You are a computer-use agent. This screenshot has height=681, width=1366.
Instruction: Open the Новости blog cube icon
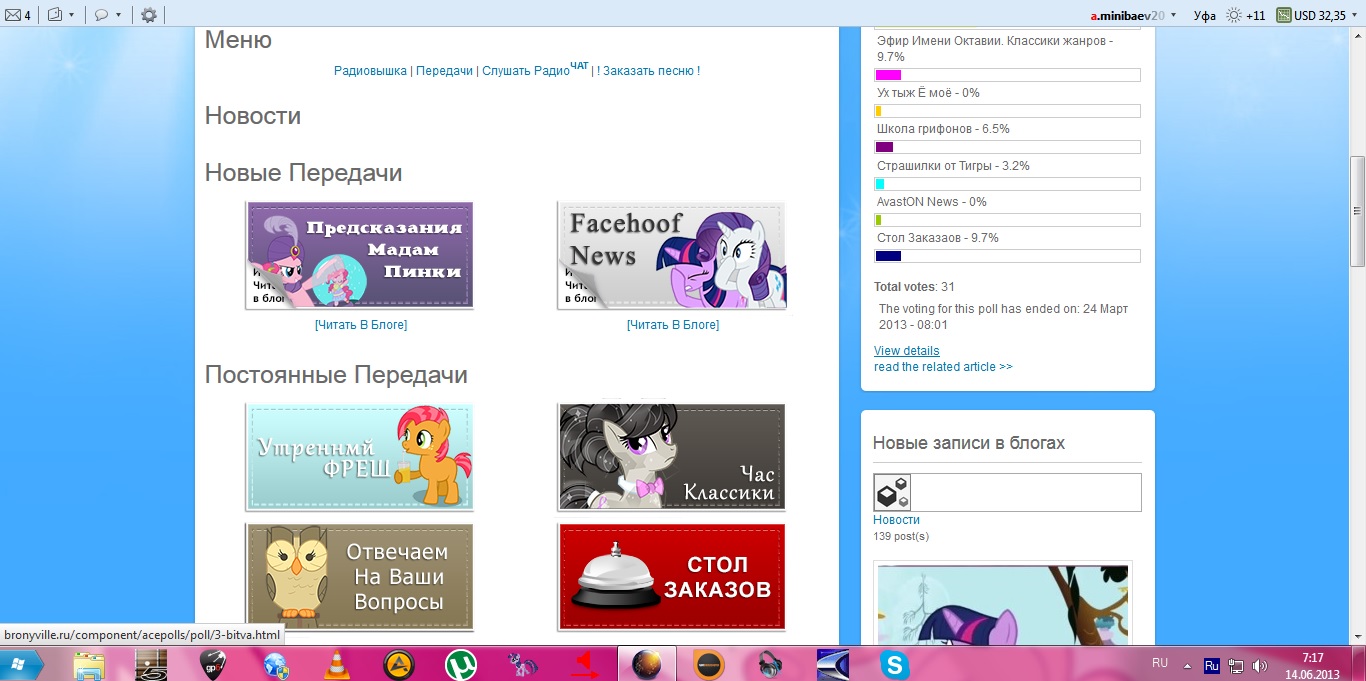click(x=892, y=492)
